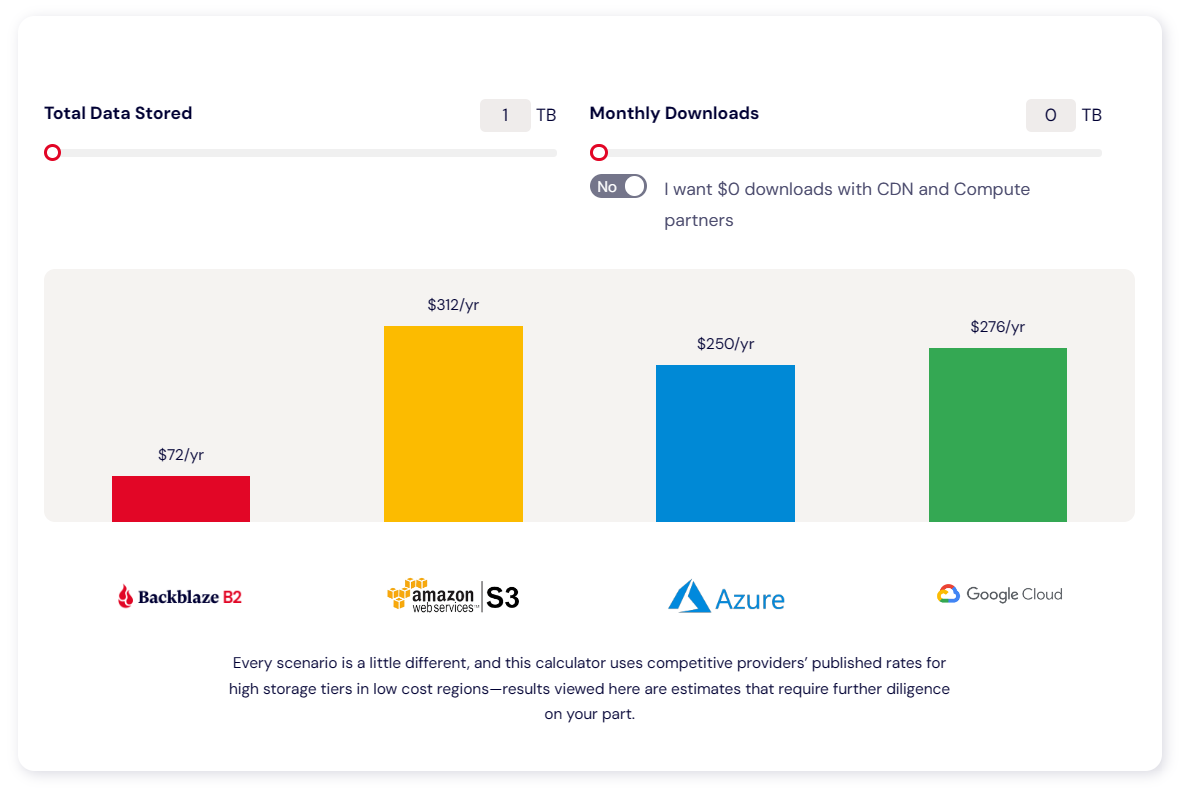Click the CDN and Compute partners label text
Image resolution: width=1182 pixels, height=790 pixels.
(847, 204)
